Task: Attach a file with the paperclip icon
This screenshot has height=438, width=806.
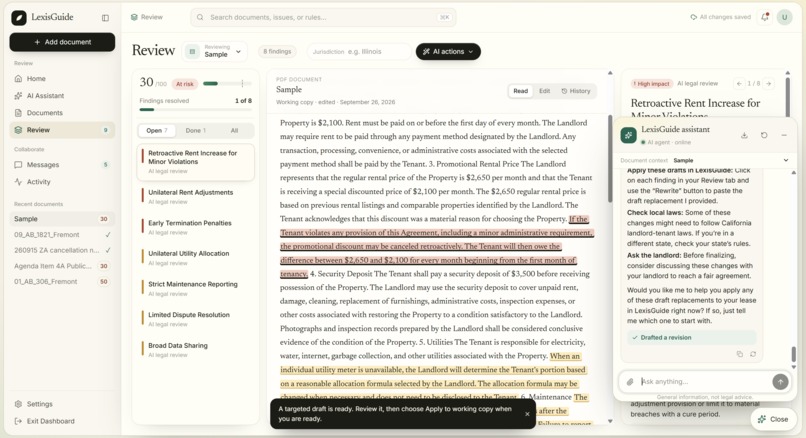Action: click(x=630, y=381)
